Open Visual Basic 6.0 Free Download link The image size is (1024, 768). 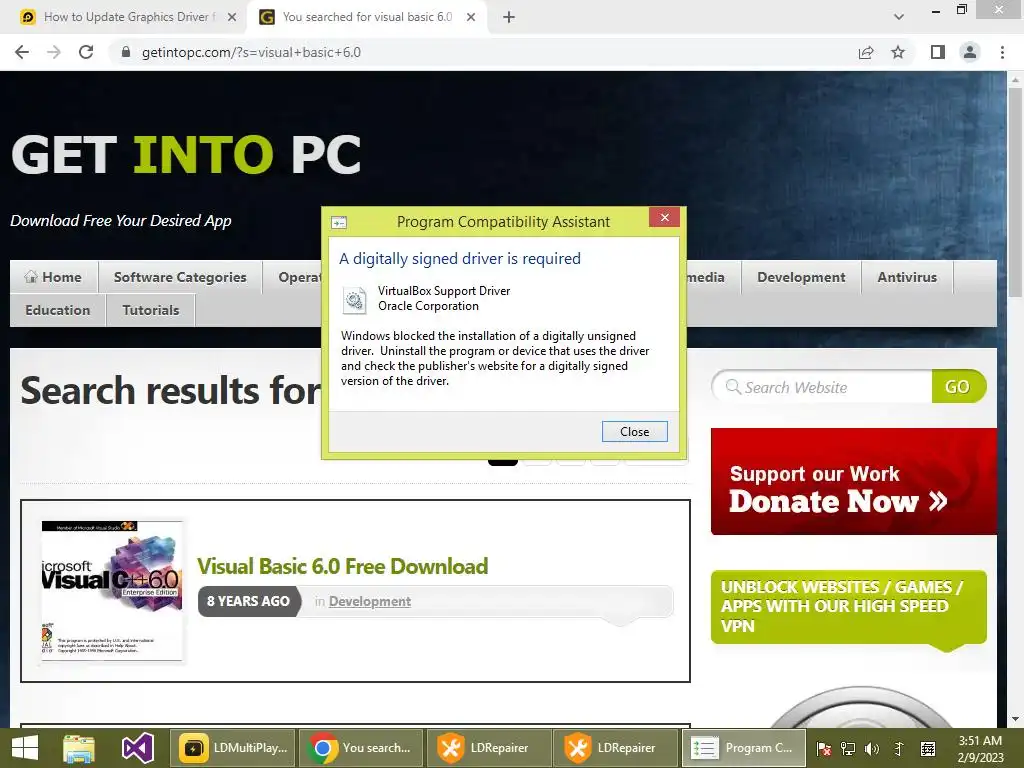tap(342, 566)
